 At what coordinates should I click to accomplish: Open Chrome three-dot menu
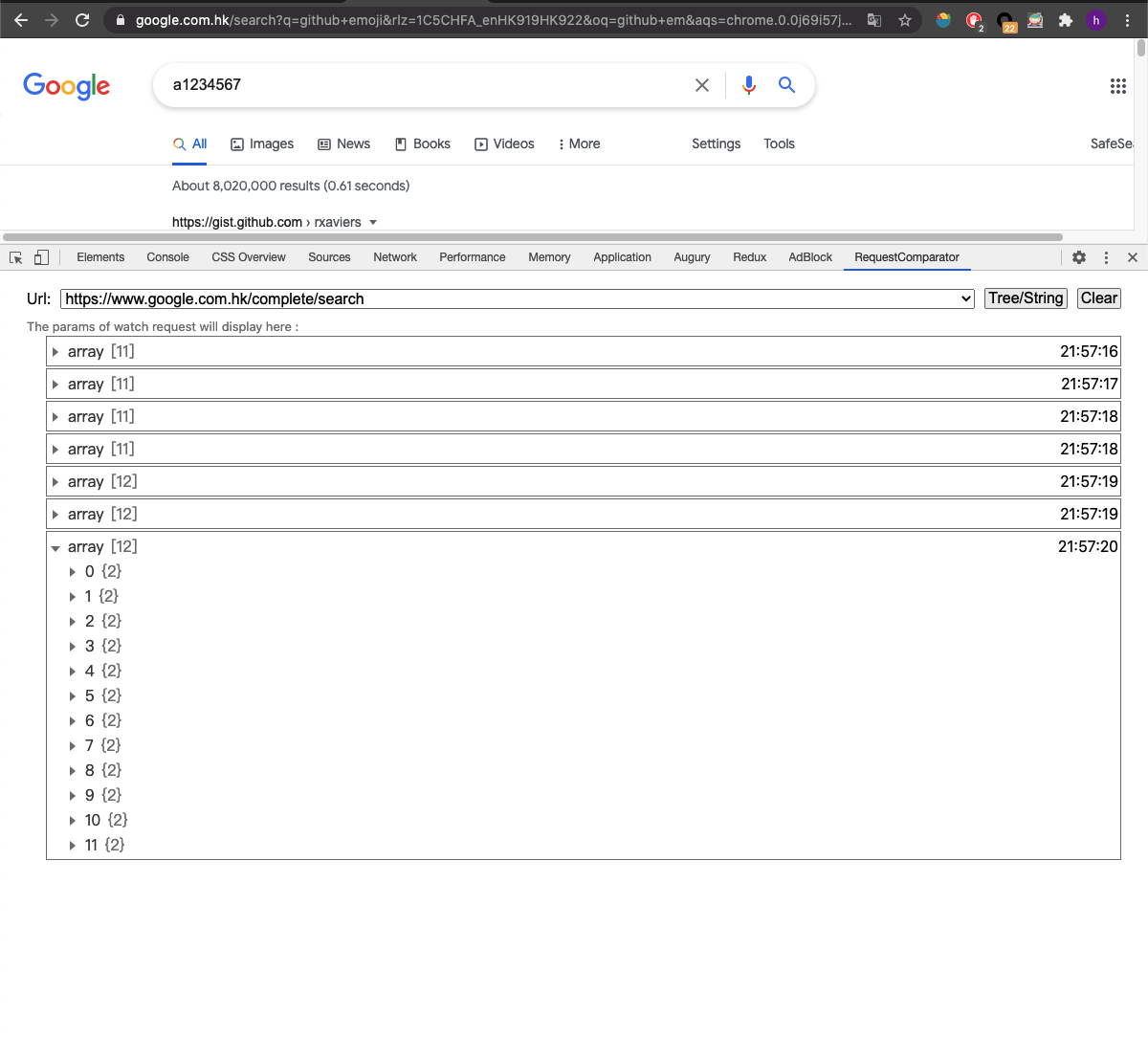[x=1127, y=19]
